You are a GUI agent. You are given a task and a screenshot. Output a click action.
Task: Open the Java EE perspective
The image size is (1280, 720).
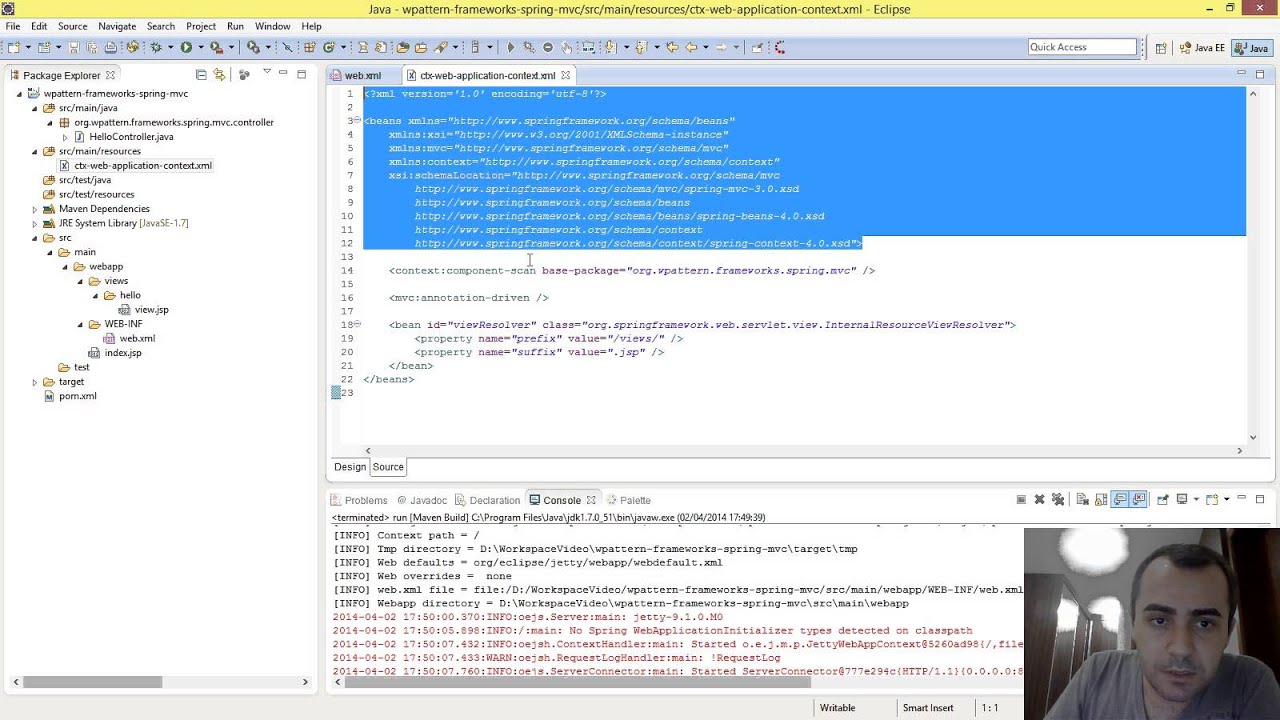coord(1202,48)
